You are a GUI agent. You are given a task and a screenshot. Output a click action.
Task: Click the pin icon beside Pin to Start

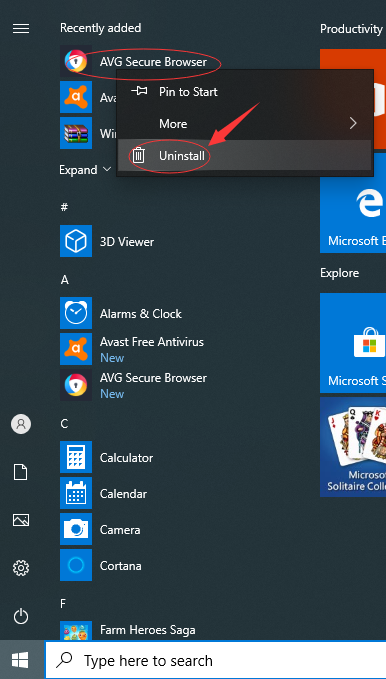(x=139, y=91)
